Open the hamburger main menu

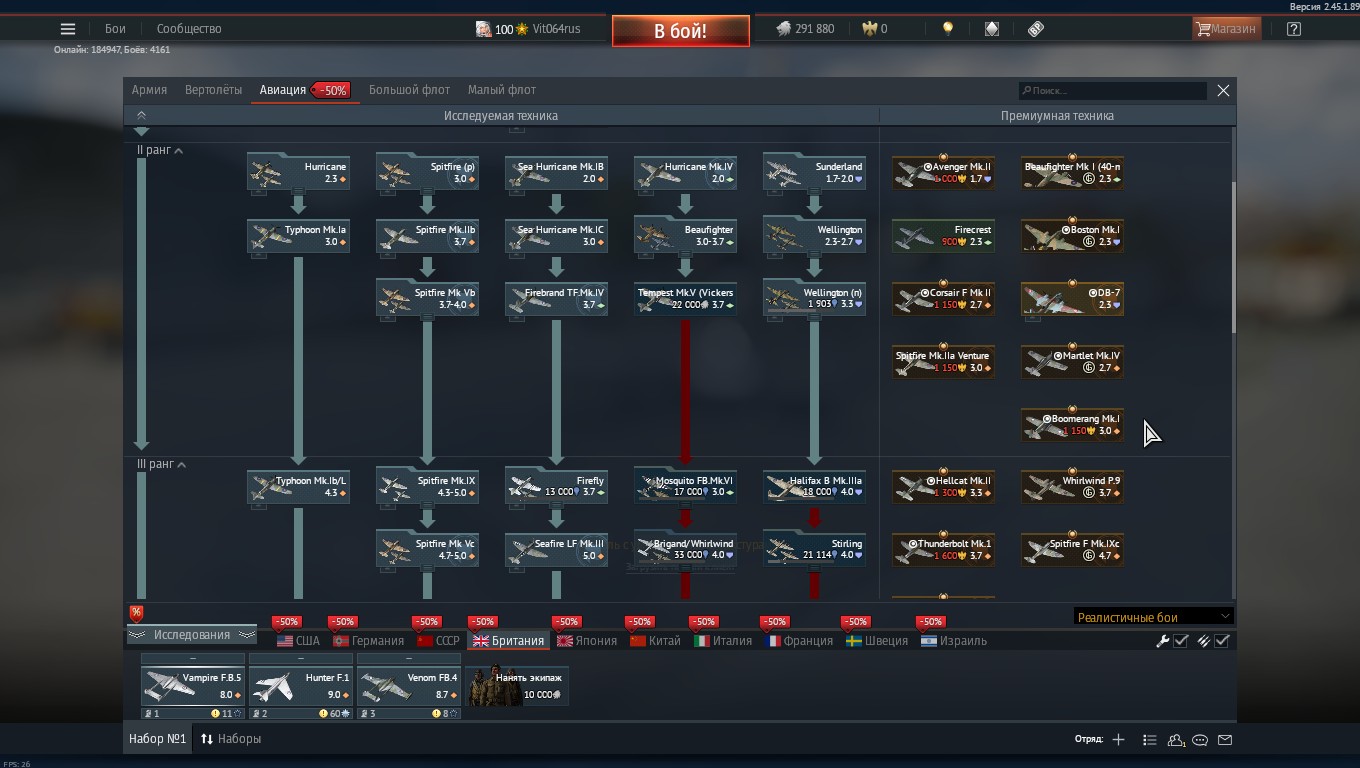pyautogui.click(x=68, y=29)
